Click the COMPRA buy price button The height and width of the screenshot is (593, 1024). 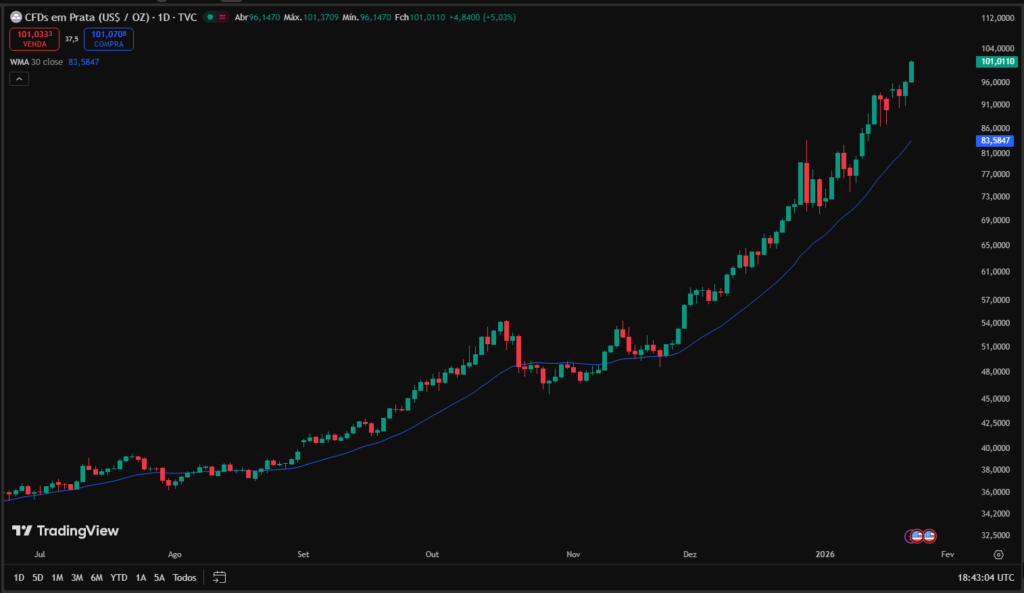pyautogui.click(x=109, y=40)
